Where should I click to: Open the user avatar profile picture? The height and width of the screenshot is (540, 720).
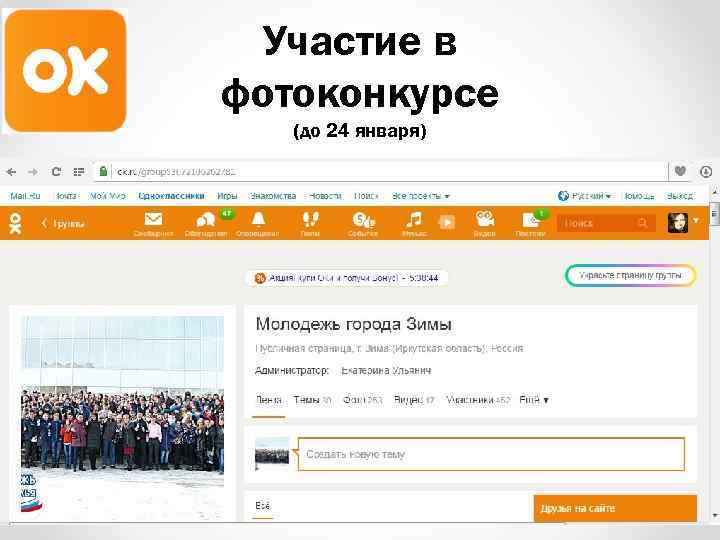point(678,222)
